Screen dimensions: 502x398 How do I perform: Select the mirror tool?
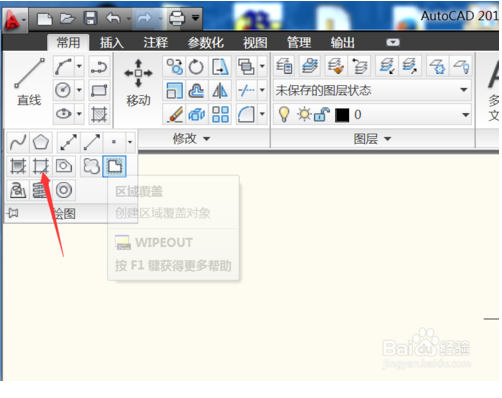(220, 91)
